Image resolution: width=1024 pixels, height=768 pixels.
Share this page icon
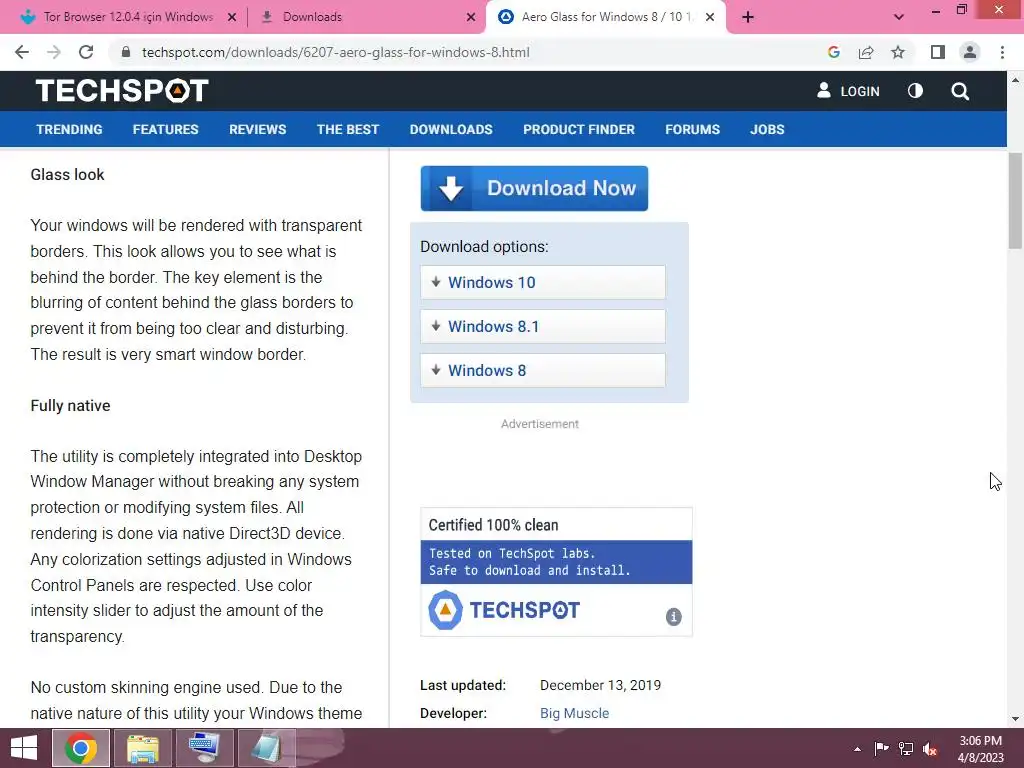866,52
